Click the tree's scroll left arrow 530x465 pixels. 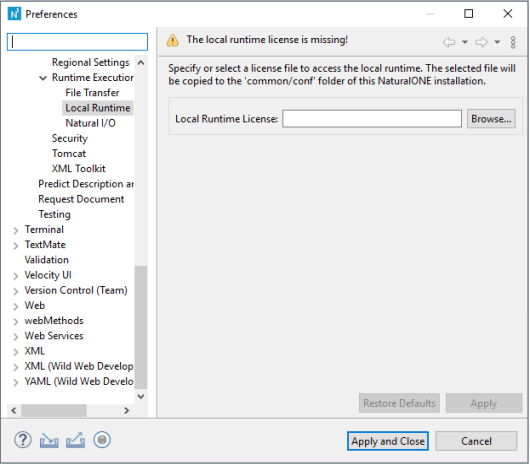coord(14,411)
